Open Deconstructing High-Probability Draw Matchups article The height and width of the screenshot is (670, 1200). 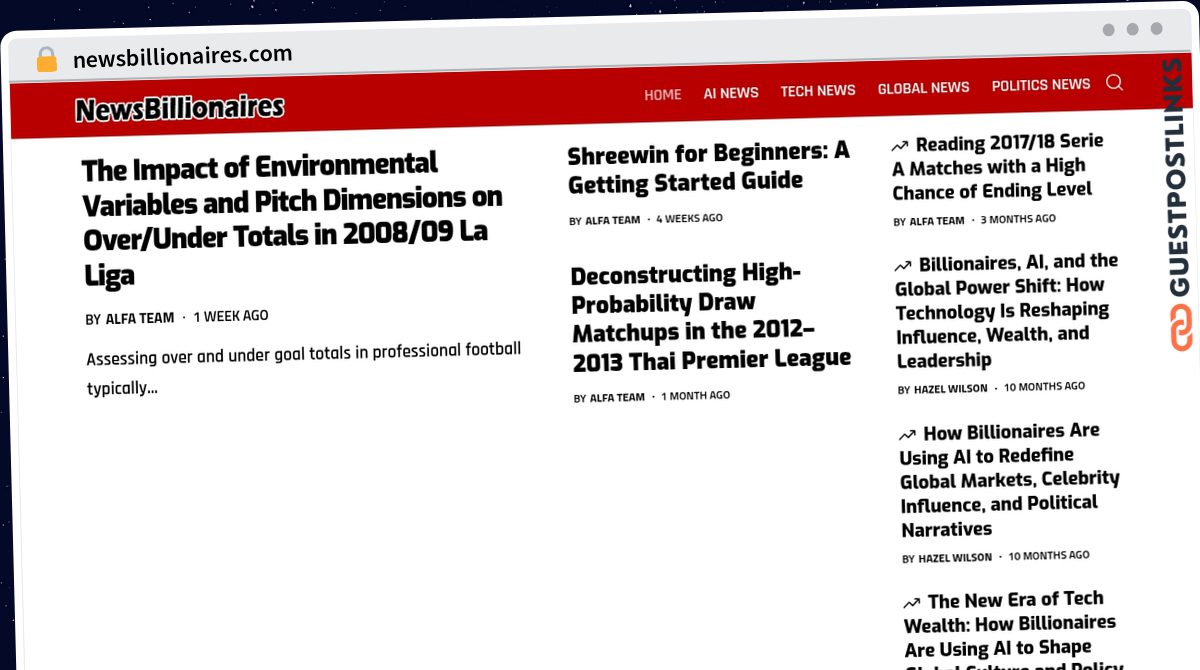click(711, 317)
